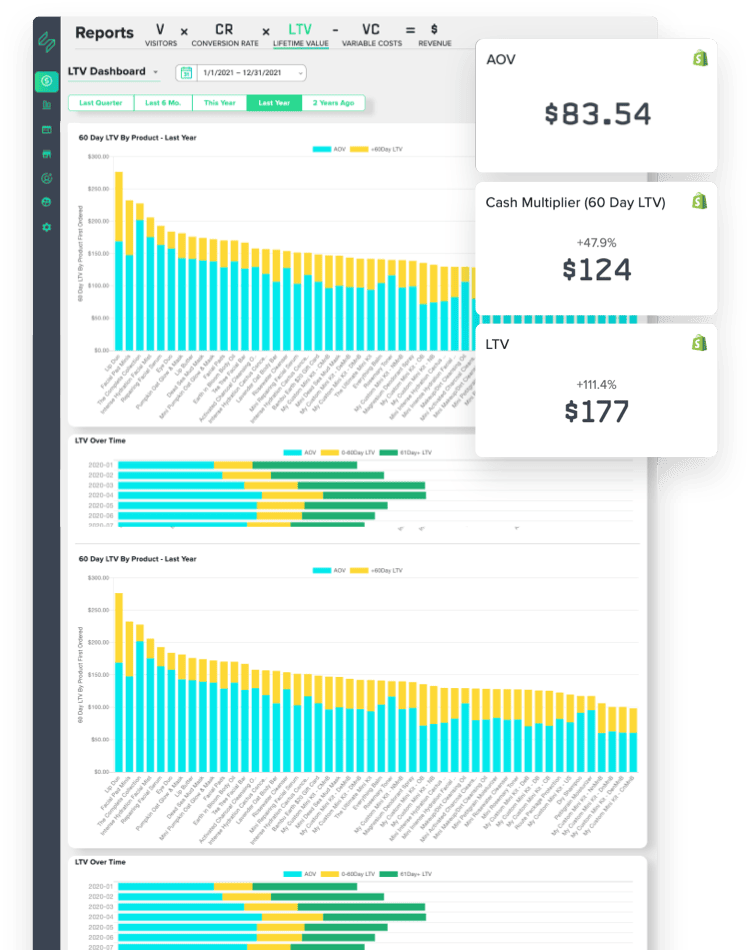Choose the This Year range button

pos(219,102)
